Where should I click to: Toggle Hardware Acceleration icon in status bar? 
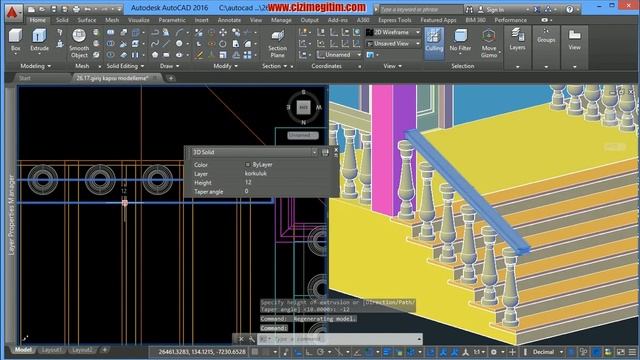click(596, 352)
